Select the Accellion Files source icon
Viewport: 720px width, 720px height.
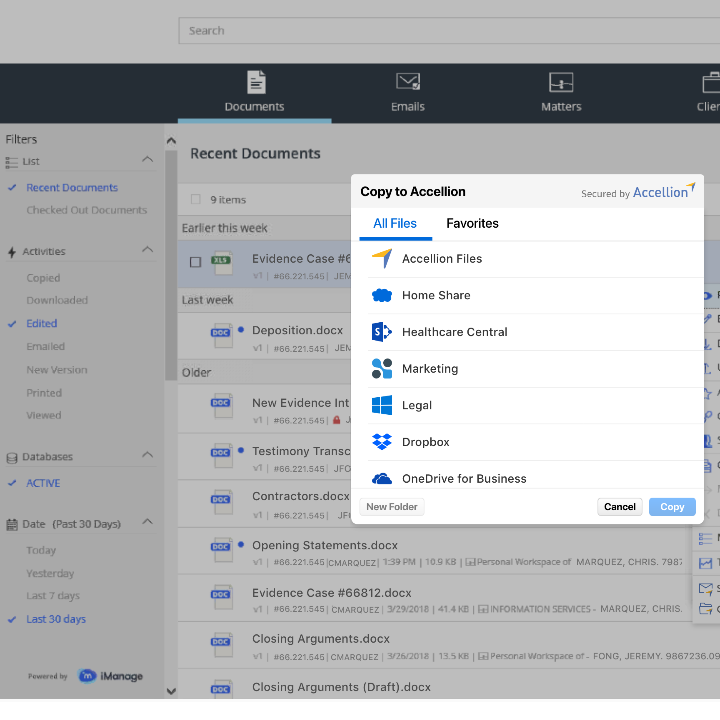tap(381, 259)
